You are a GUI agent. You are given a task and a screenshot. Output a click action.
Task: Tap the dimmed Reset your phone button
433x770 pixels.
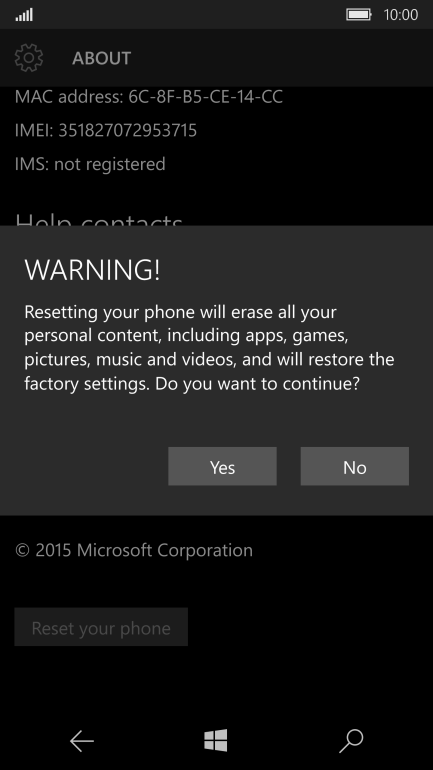(x=101, y=627)
